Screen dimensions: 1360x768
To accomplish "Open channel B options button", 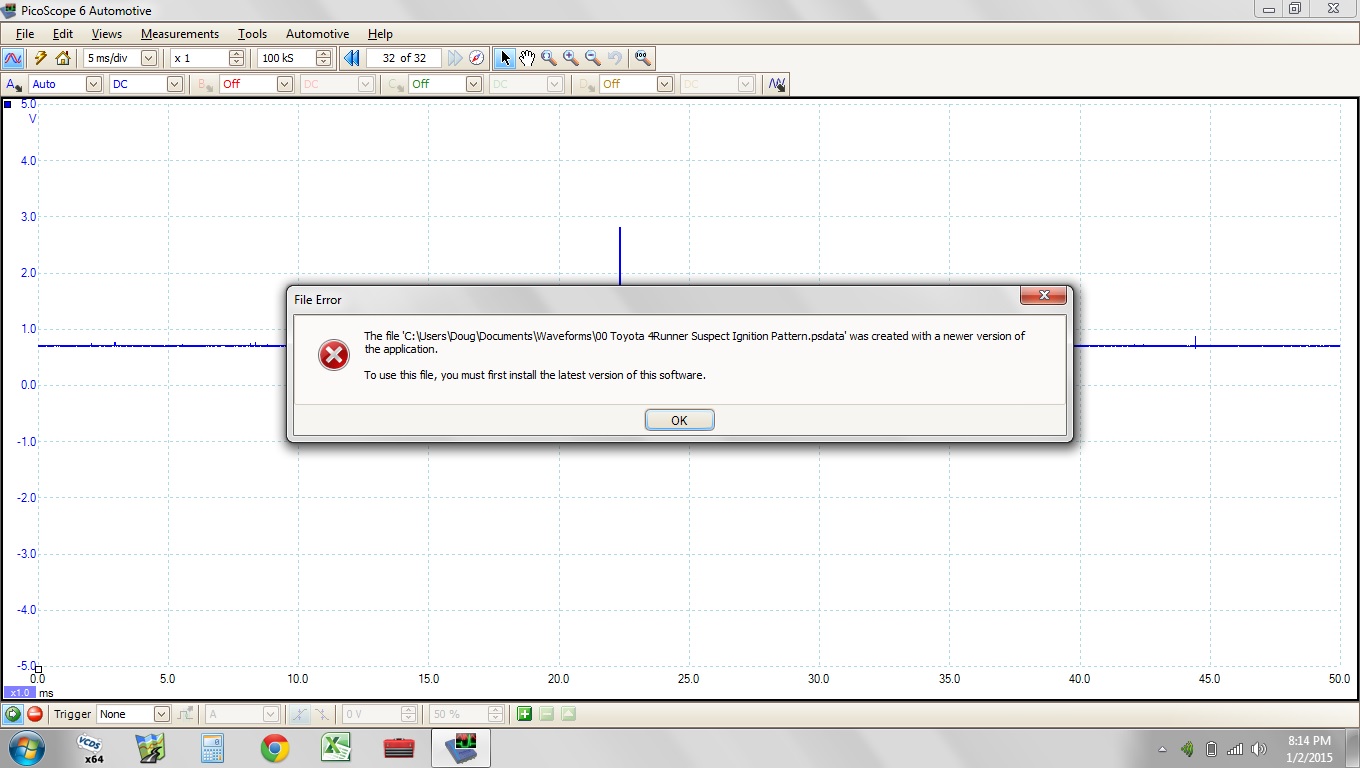I will (206, 84).
